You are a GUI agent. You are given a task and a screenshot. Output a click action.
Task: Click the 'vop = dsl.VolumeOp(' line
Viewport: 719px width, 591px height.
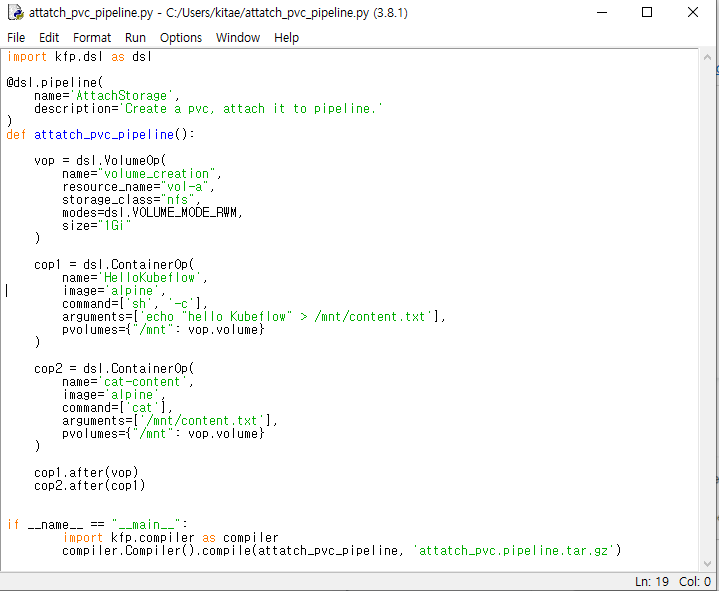(100, 161)
